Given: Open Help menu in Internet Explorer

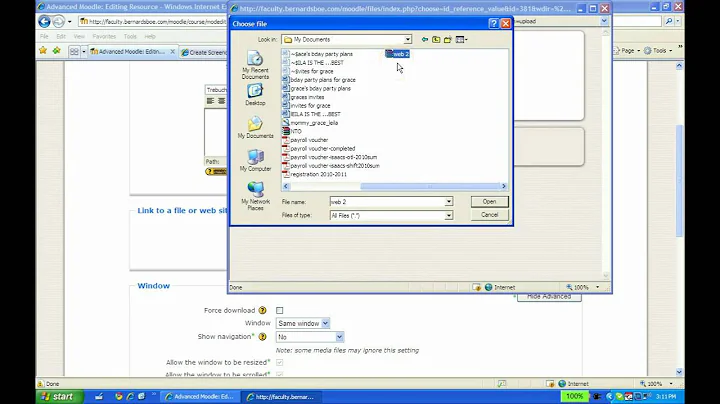Looking at the screenshot, I should tap(150, 36).
